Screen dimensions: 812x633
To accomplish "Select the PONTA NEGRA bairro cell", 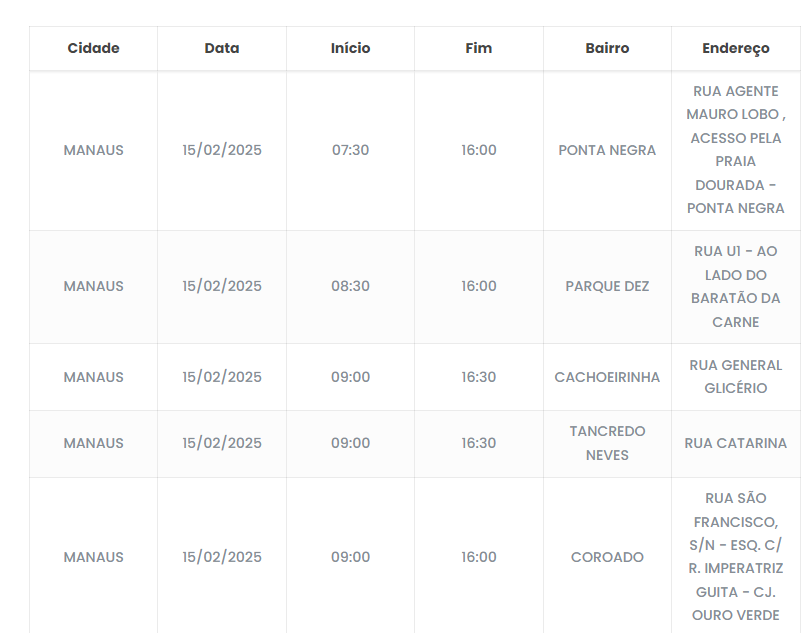I will tap(607, 150).
